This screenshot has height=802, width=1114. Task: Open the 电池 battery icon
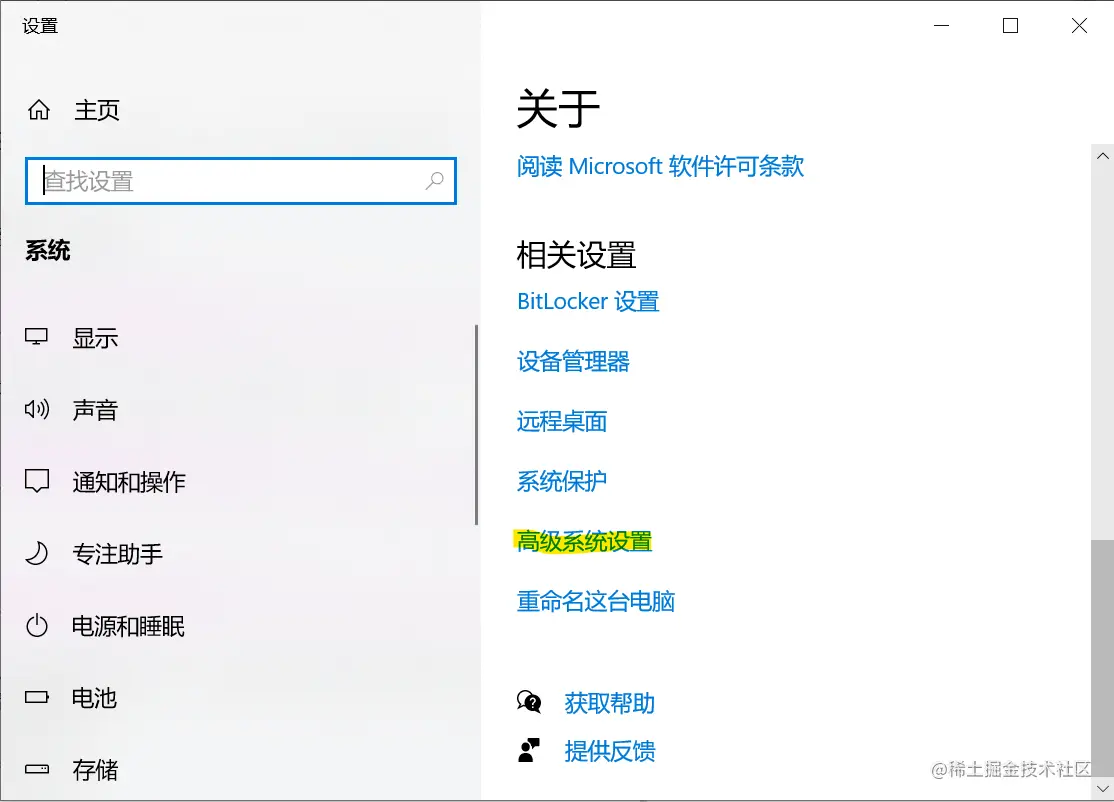tap(35, 697)
